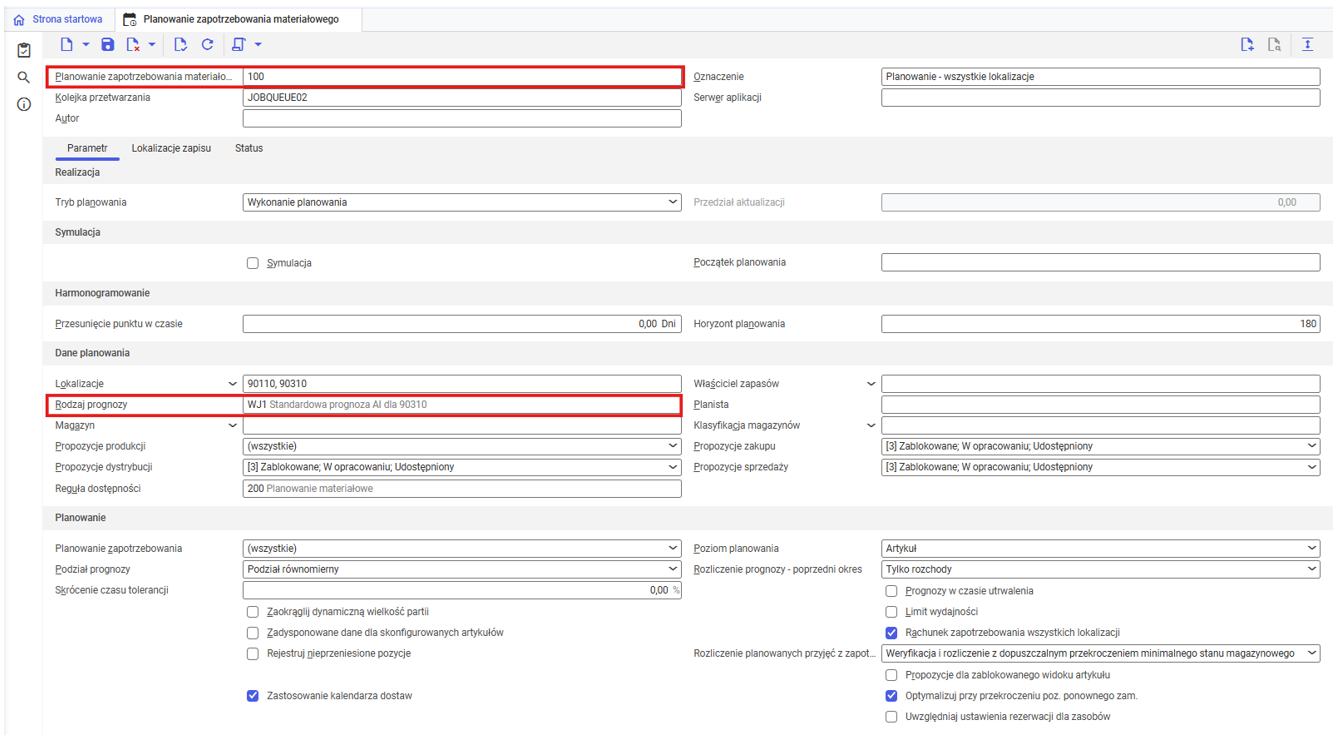Expand the Lokalizacje label chevron

(233, 384)
